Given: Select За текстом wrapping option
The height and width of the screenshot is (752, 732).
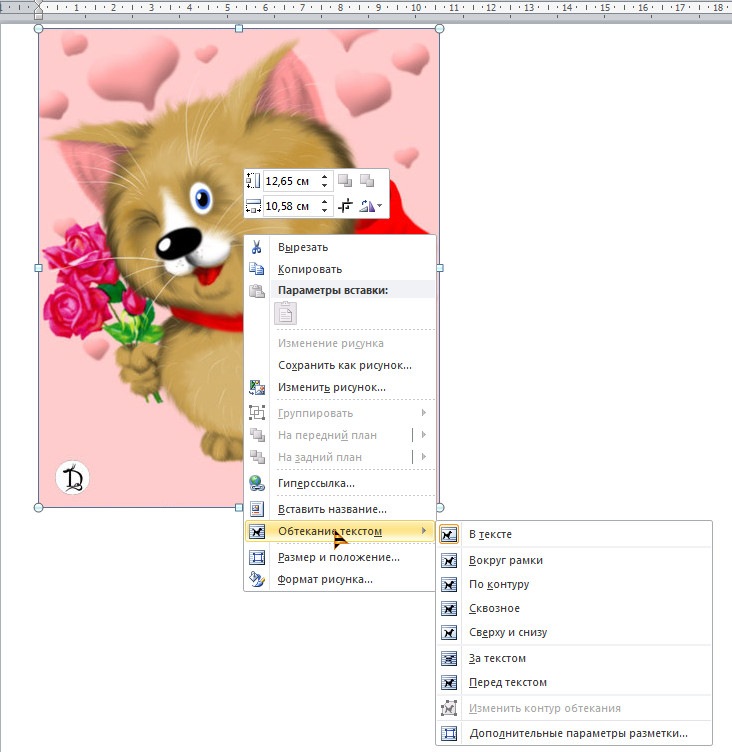Looking at the screenshot, I should pos(574,658).
